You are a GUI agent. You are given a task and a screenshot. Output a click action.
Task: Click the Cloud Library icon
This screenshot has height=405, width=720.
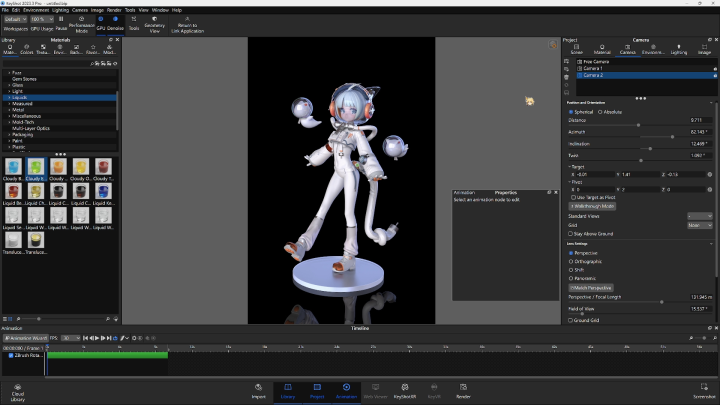(x=18, y=388)
